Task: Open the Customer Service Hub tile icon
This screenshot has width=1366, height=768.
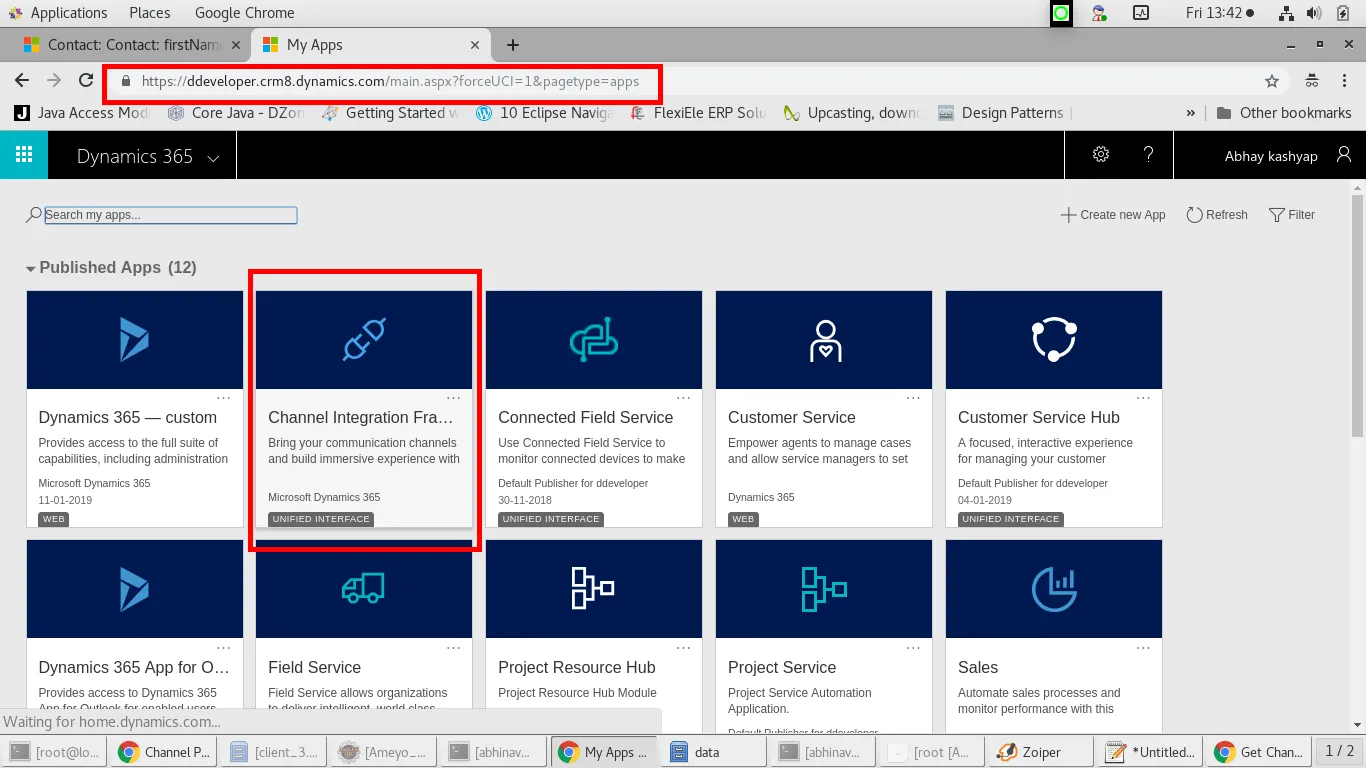Action: (1054, 340)
